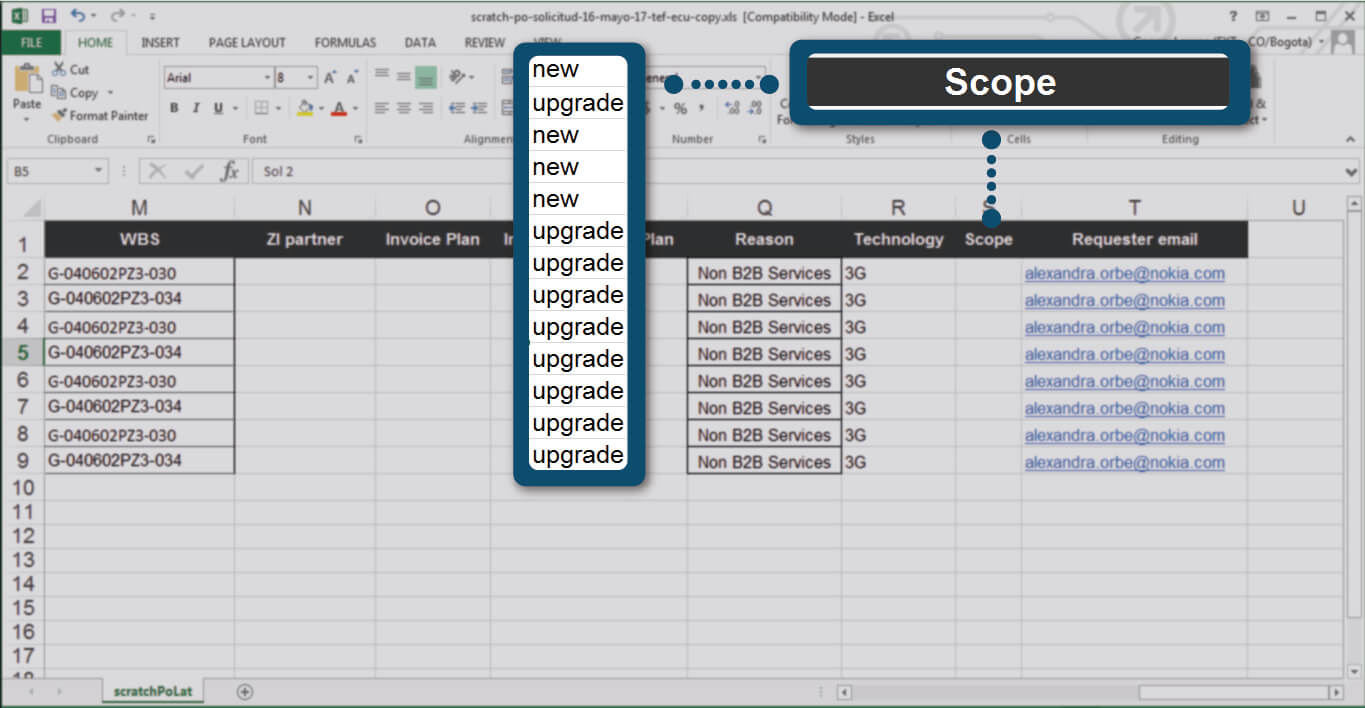This screenshot has height=708, width=1365.
Task: Click the Increase Font Size icon
Action: pos(330,77)
